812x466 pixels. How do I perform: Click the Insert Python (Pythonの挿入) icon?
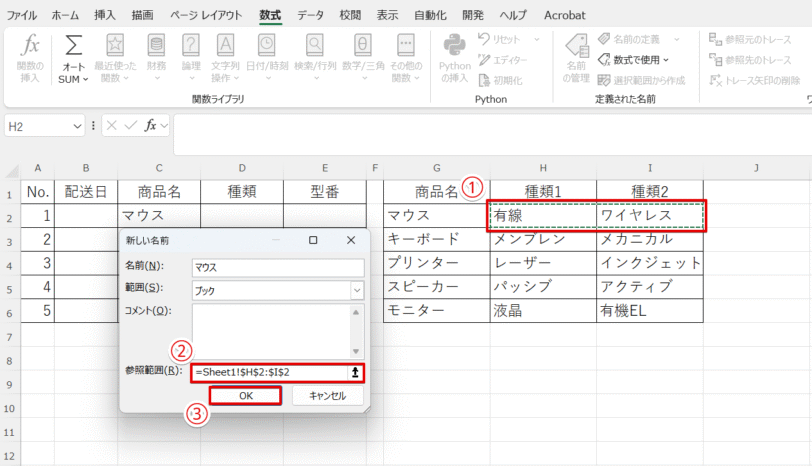coord(454,46)
